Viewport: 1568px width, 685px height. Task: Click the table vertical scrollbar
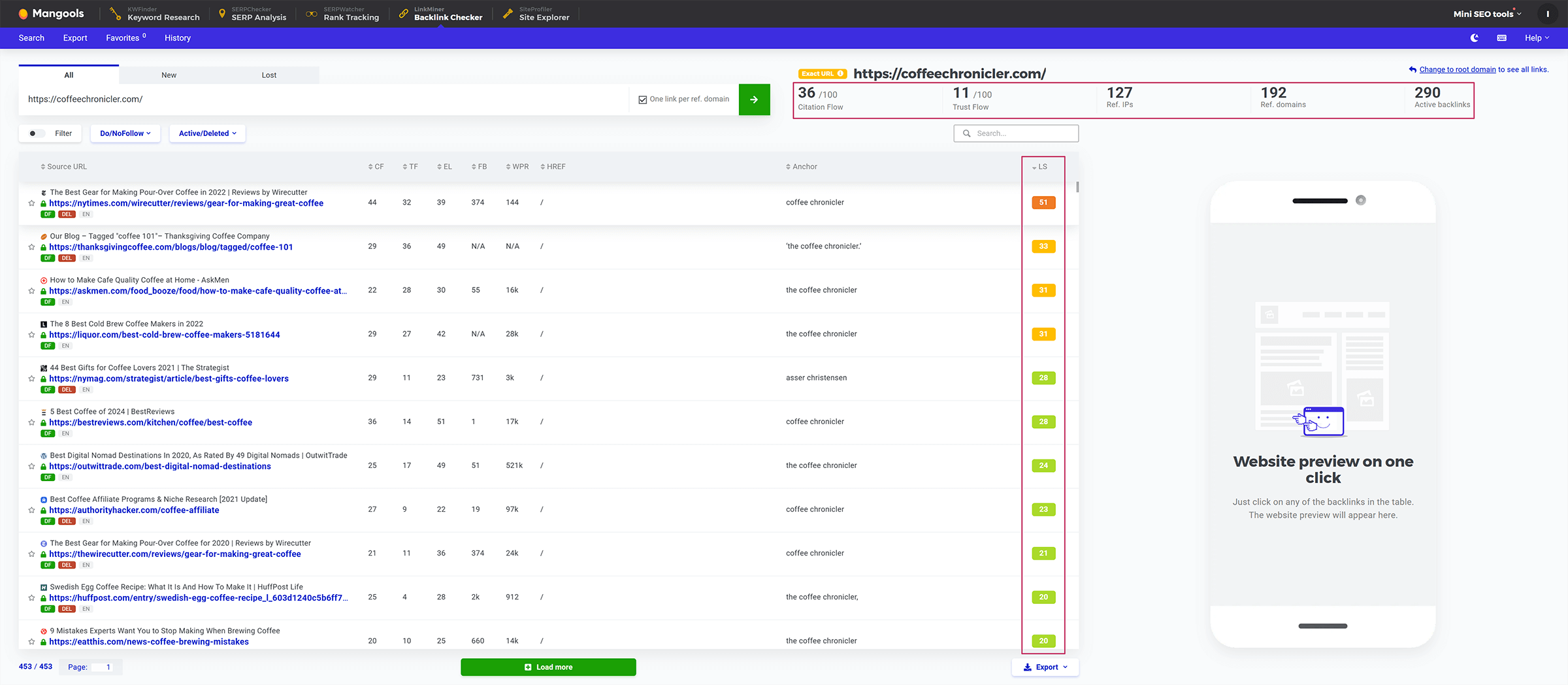pos(1077,187)
